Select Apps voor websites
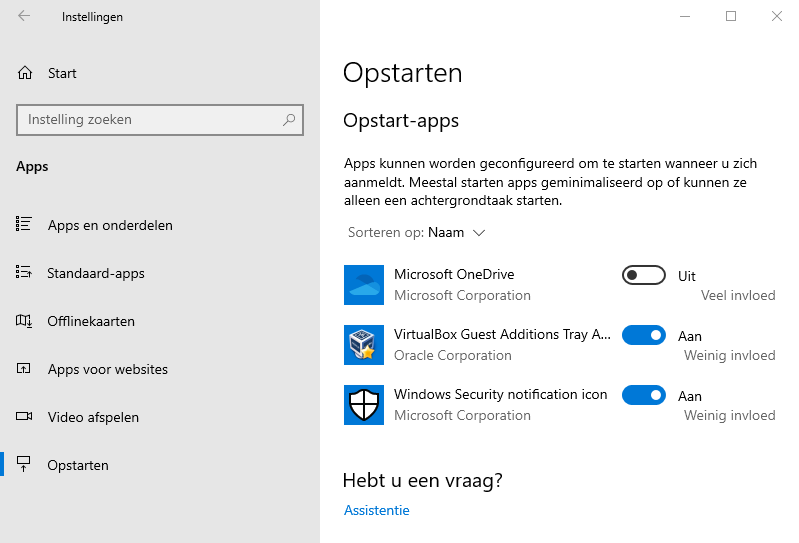The width and height of the screenshot is (799, 543). [107, 369]
